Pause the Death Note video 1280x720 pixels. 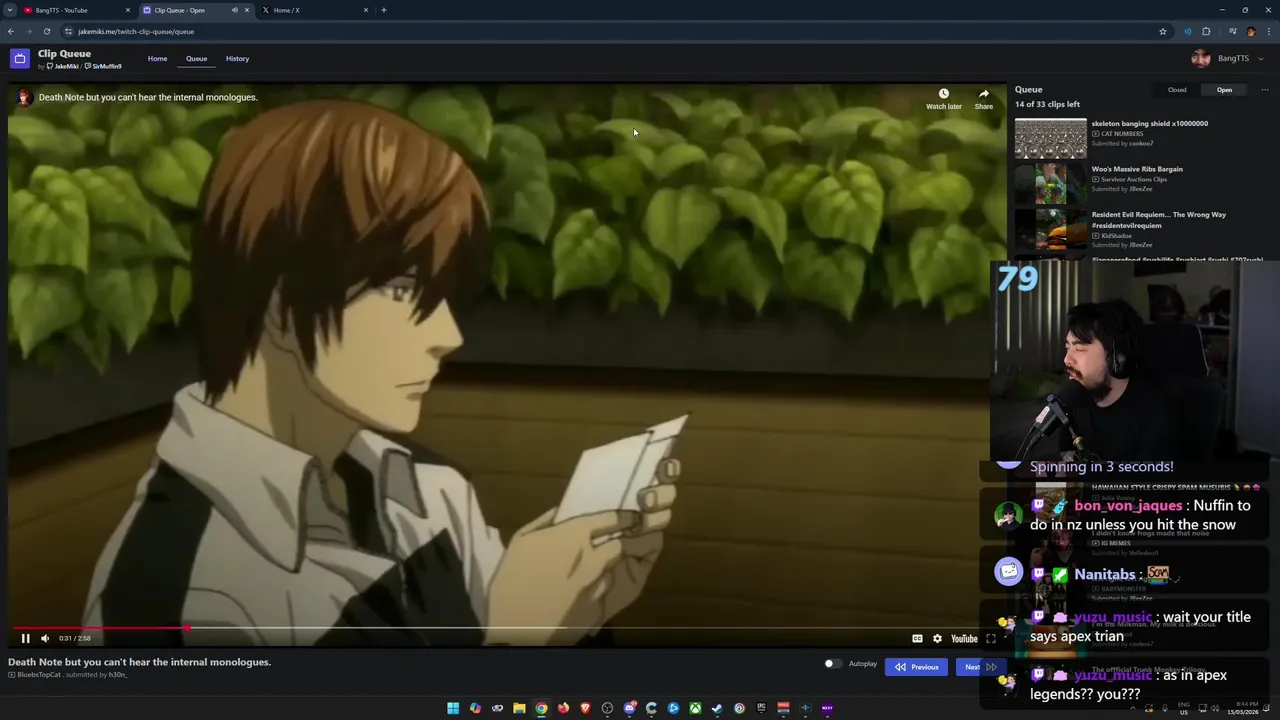[x=25, y=638]
